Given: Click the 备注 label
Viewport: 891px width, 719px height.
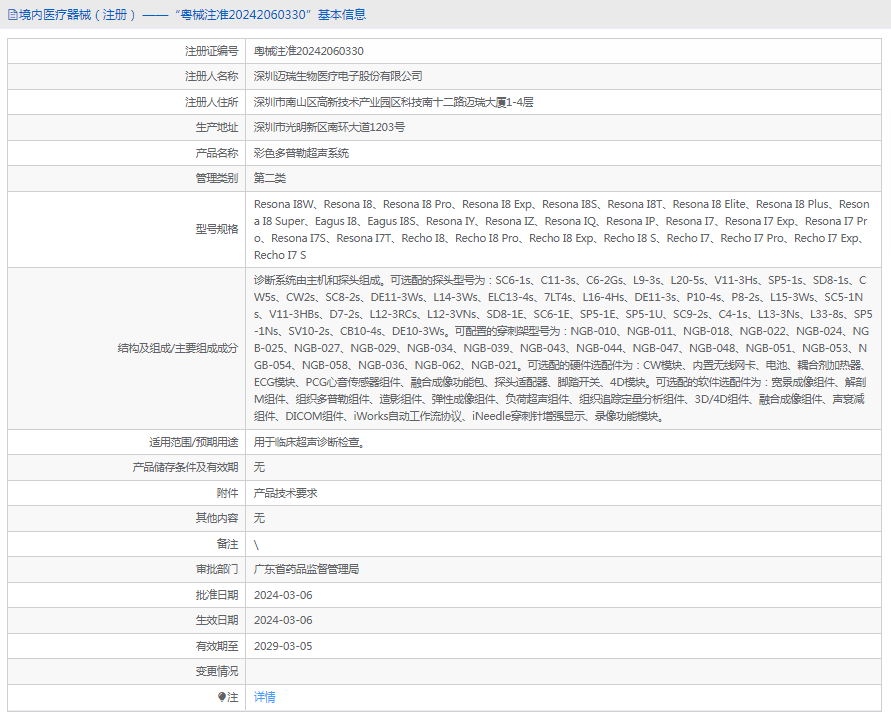Looking at the screenshot, I should tap(227, 544).
